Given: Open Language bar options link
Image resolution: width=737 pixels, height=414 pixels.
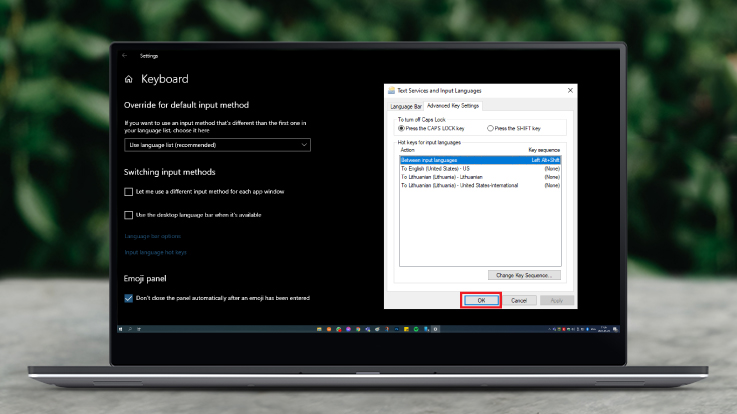Looking at the screenshot, I should click(152, 236).
